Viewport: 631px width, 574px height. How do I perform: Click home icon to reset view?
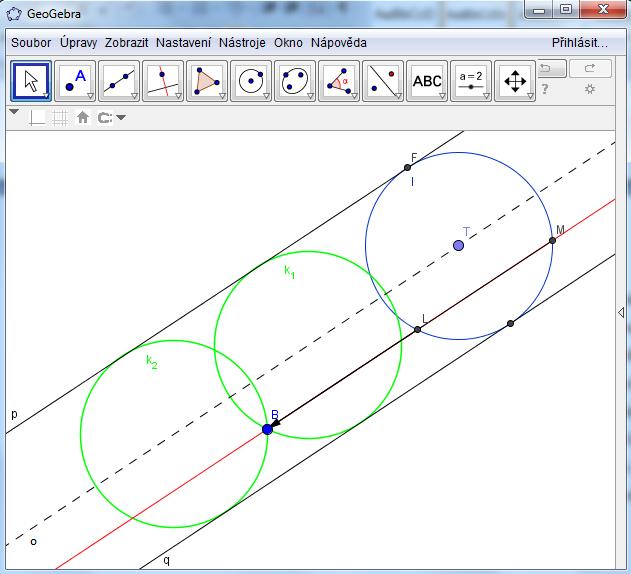83,118
